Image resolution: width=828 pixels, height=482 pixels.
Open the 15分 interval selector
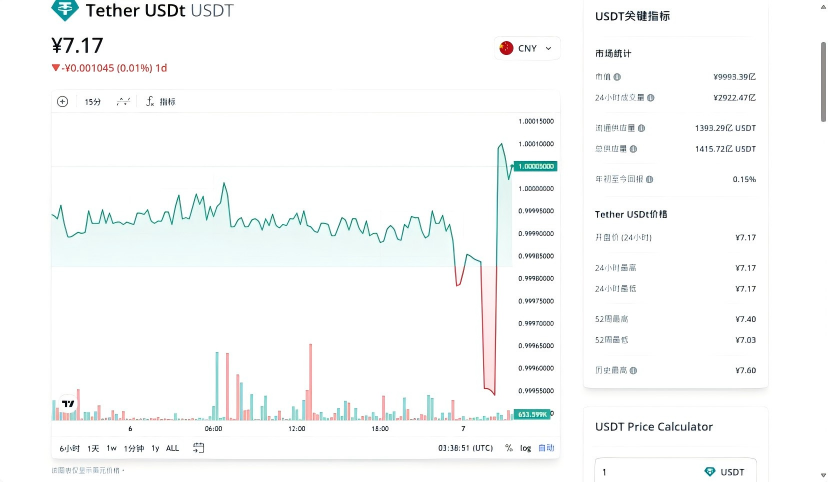click(92, 102)
